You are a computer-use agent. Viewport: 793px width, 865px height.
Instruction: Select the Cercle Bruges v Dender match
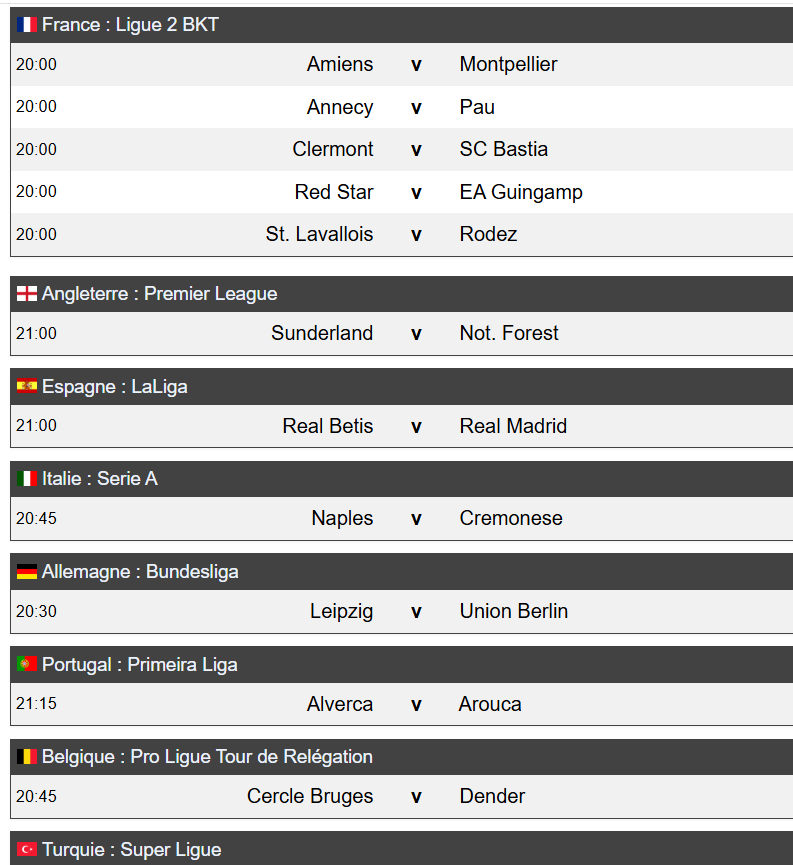416,797
